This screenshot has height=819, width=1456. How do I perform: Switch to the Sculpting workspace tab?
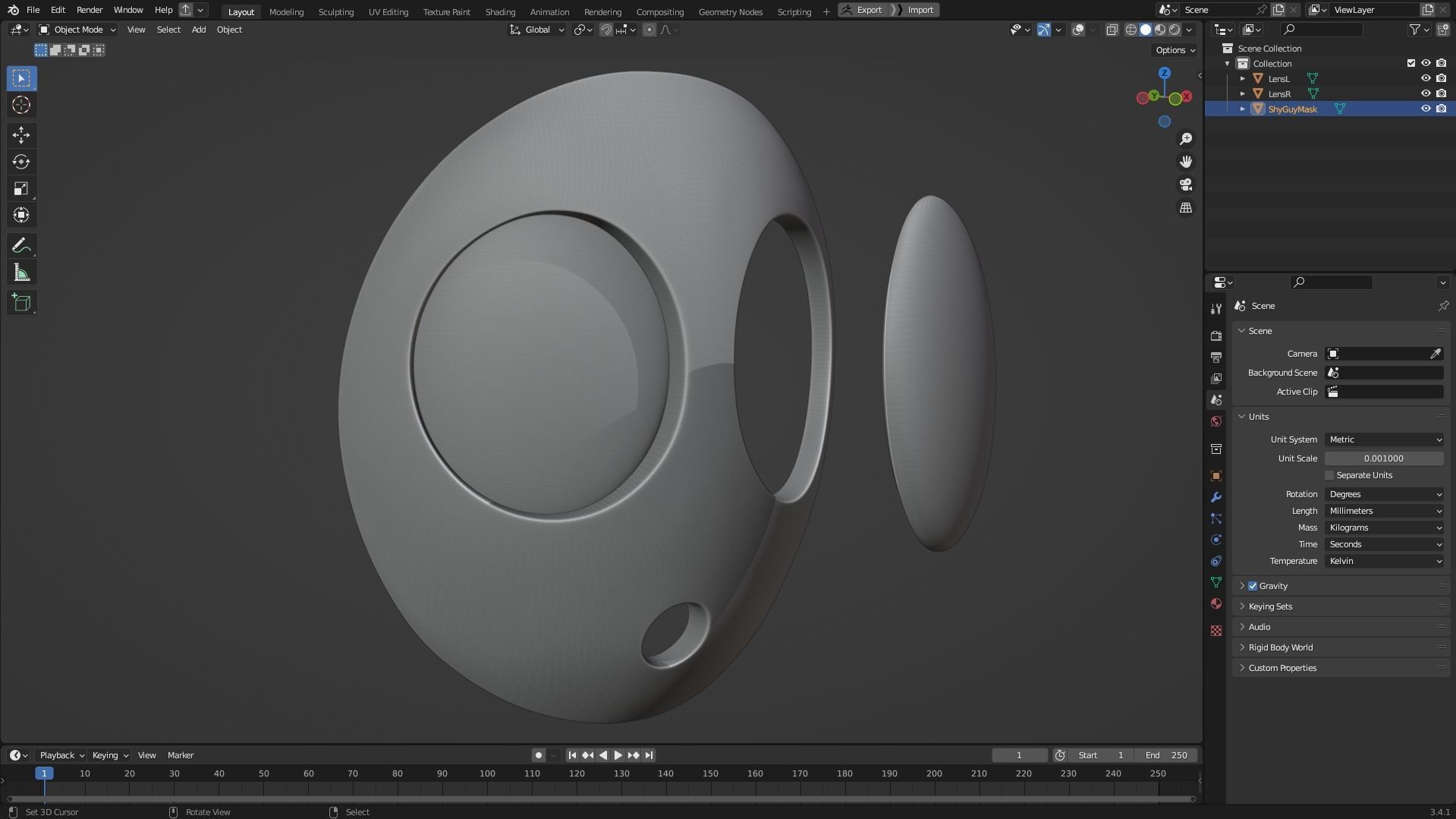pyautogui.click(x=336, y=11)
